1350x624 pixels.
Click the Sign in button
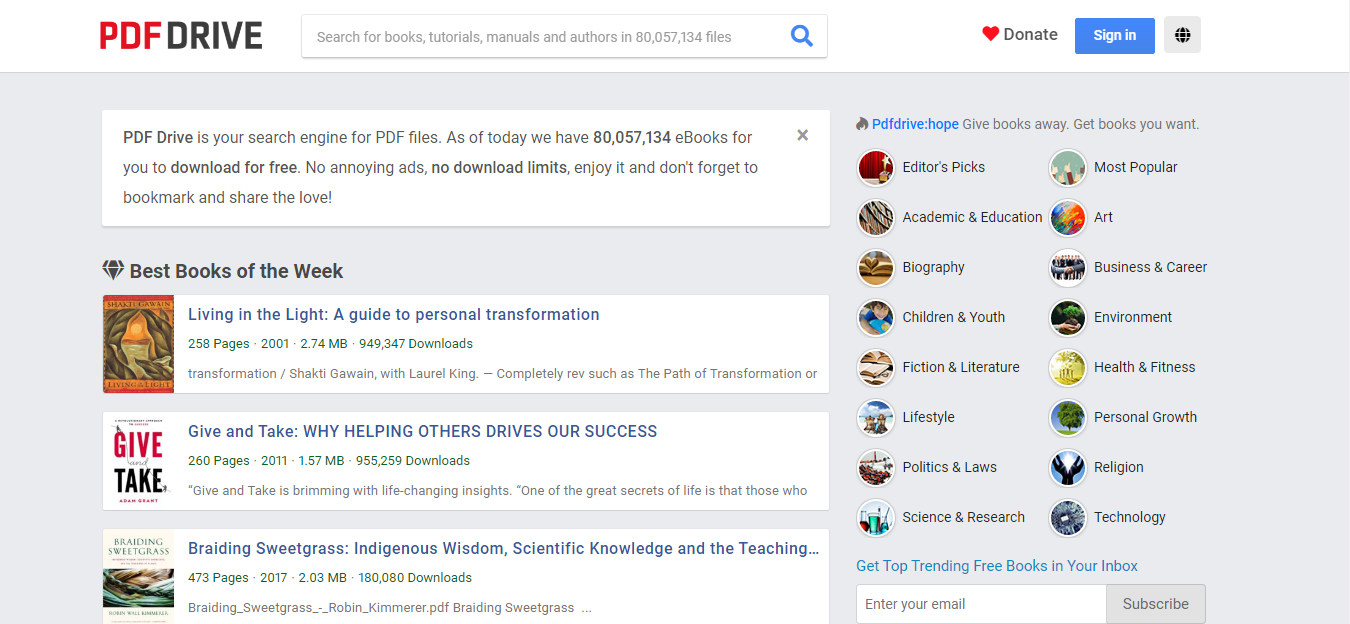click(x=1114, y=35)
